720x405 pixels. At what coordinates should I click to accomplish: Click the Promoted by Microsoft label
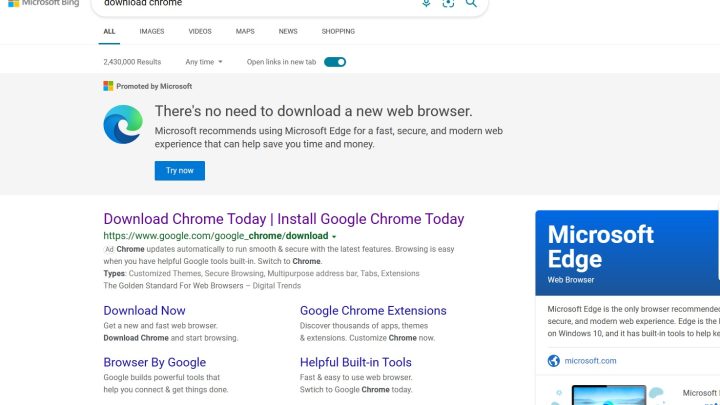point(154,86)
